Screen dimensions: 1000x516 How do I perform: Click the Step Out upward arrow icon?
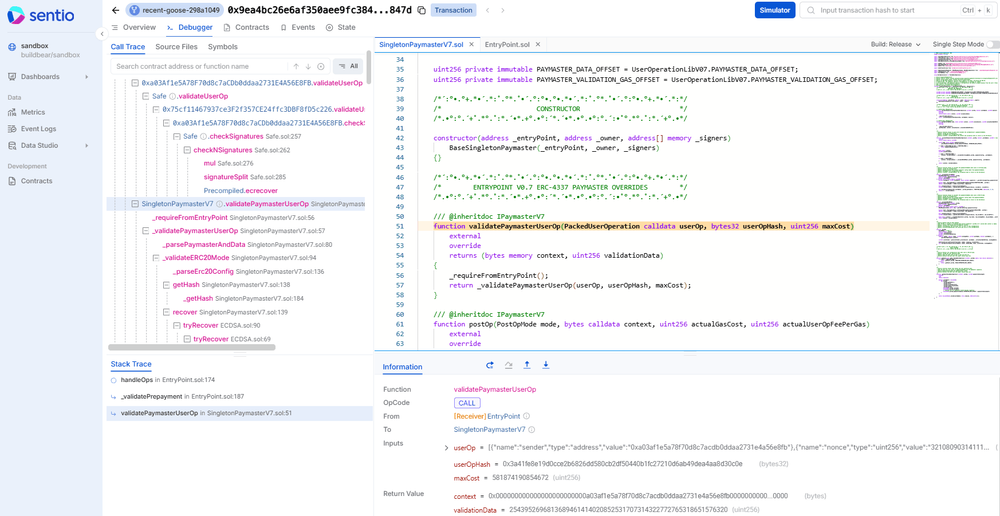point(527,365)
